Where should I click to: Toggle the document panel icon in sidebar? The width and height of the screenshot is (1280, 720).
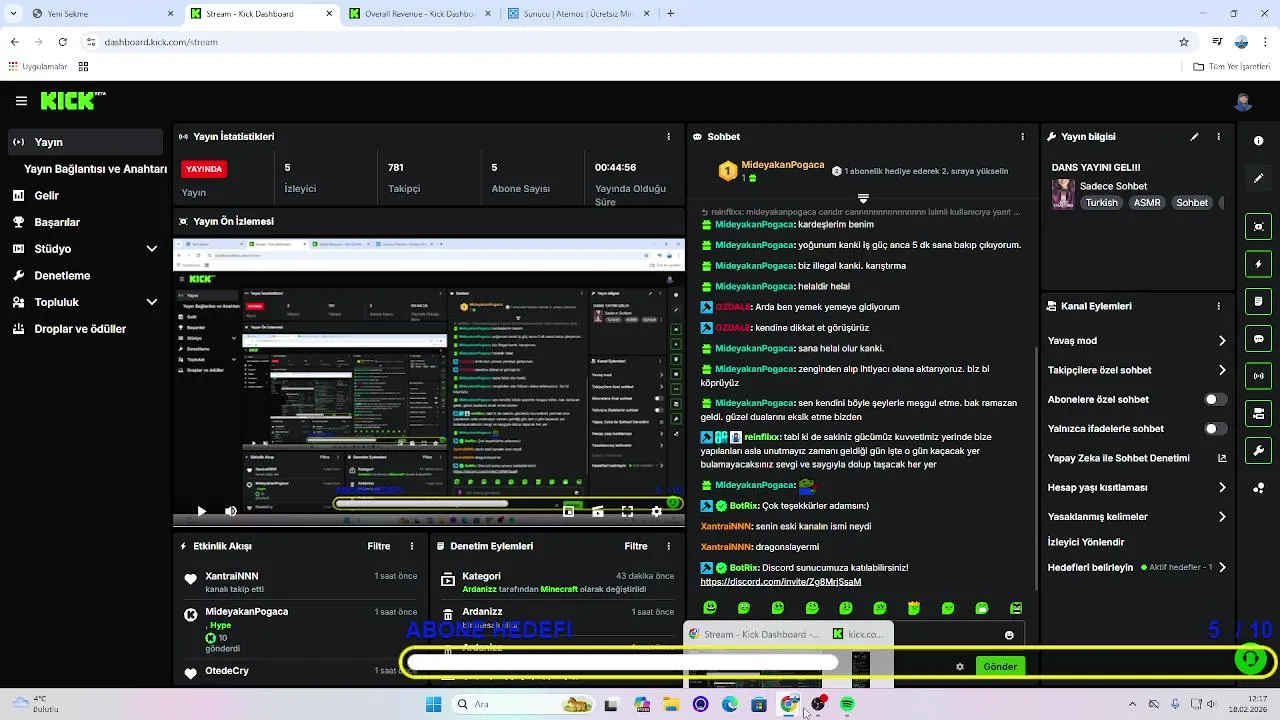(1258, 302)
